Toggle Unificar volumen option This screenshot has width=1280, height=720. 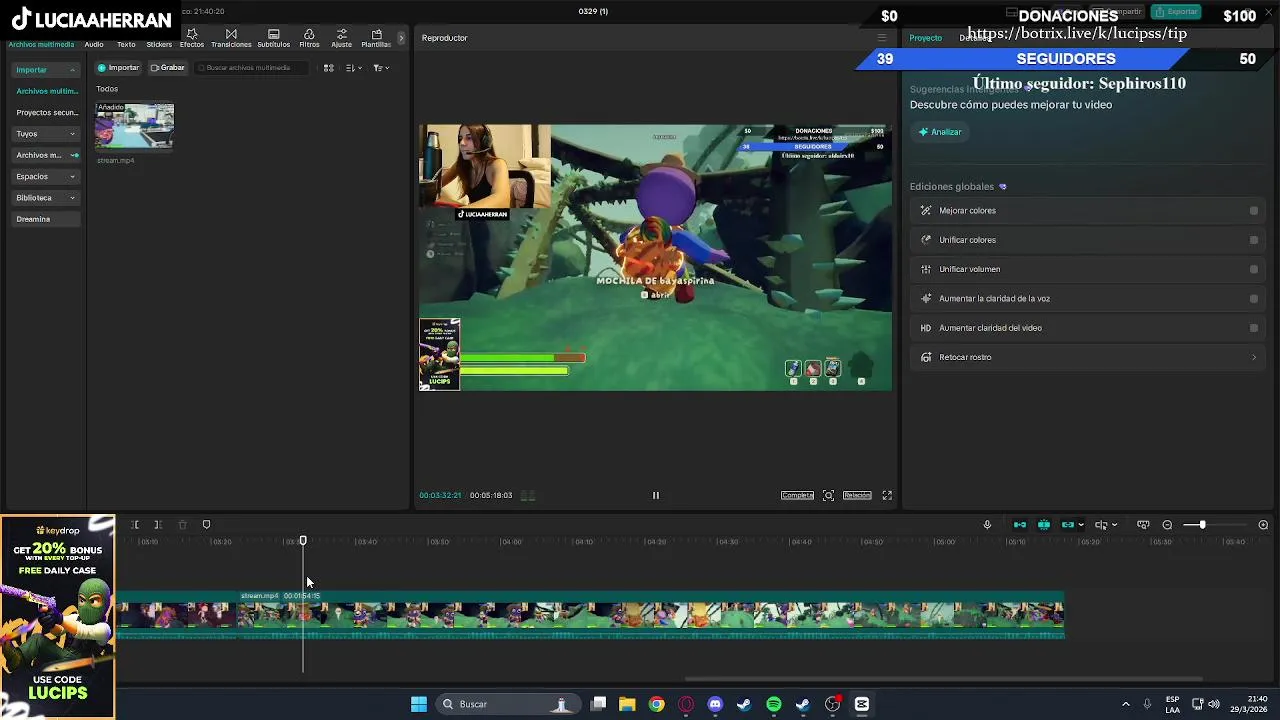pos(1254,269)
